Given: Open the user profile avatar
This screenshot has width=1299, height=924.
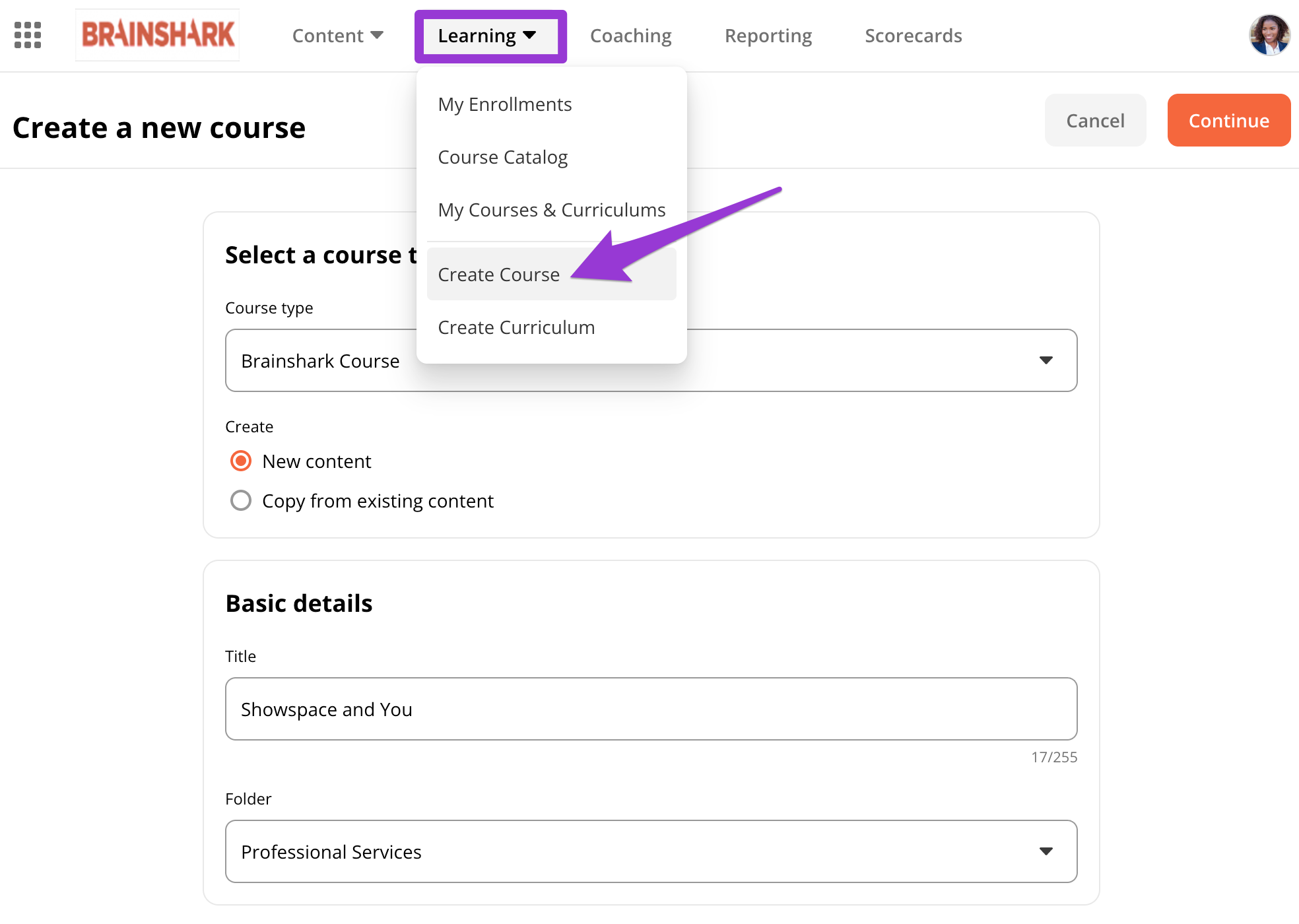Looking at the screenshot, I should [1269, 35].
